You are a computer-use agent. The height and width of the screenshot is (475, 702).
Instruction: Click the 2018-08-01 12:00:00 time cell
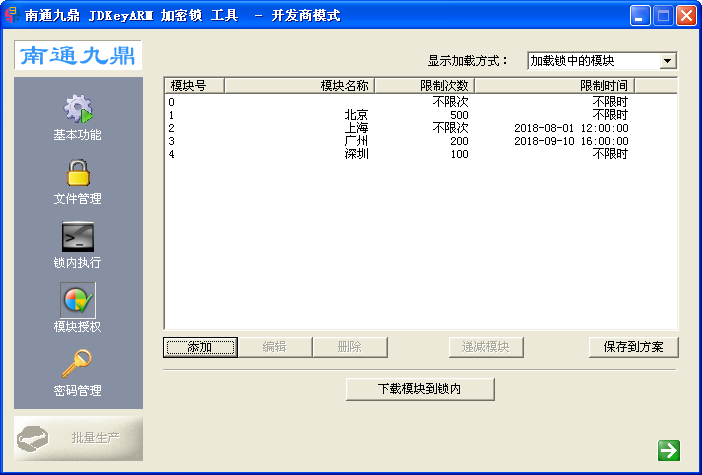tap(571, 128)
